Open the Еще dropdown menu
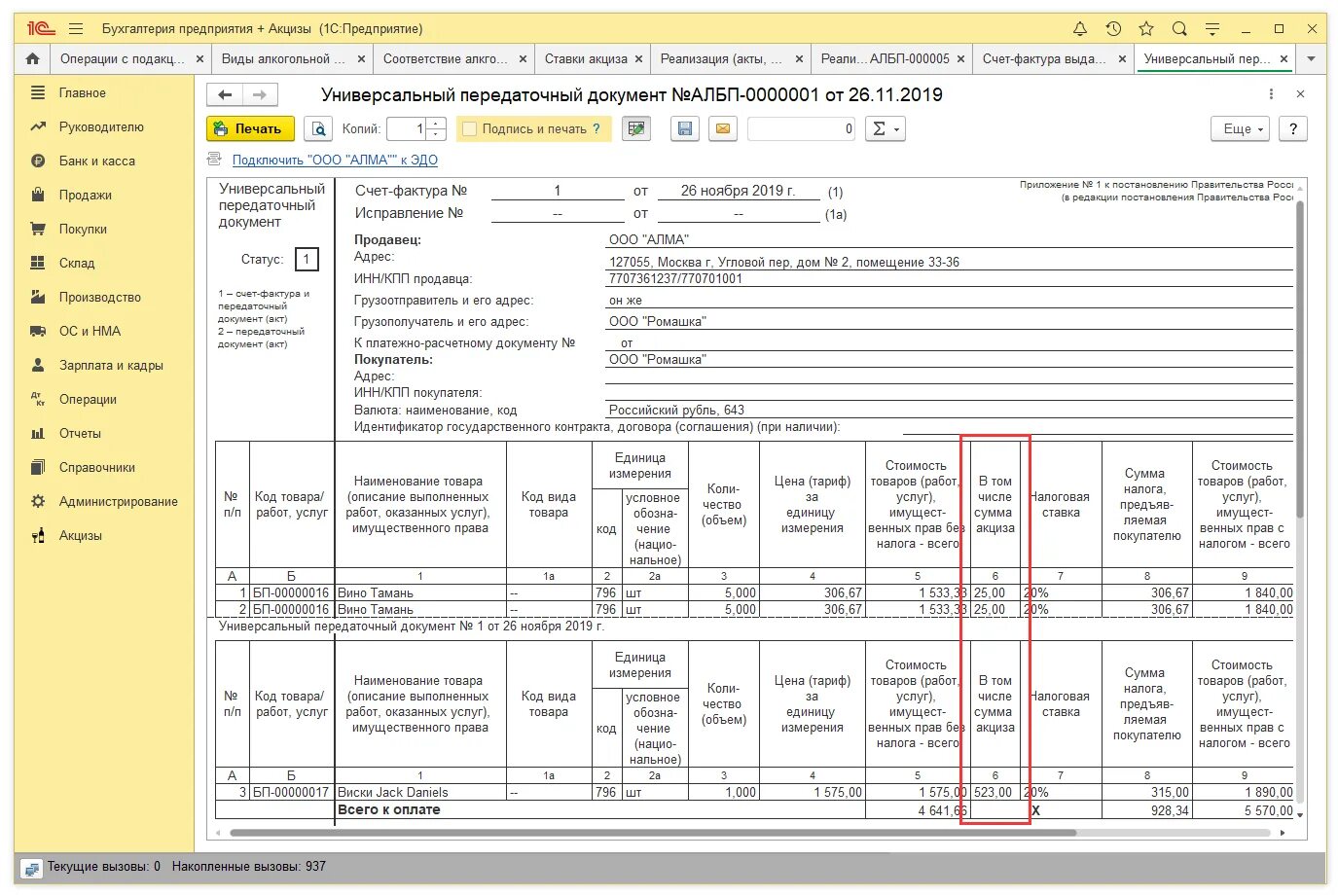 click(x=1241, y=128)
